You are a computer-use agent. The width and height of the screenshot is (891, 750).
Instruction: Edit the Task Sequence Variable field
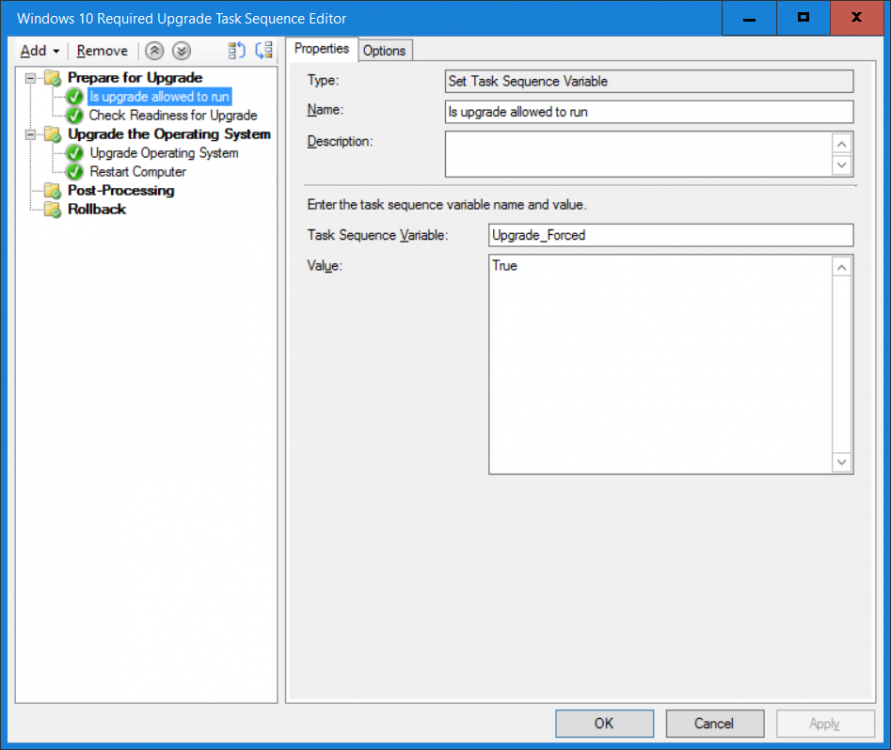tap(671, 235)
